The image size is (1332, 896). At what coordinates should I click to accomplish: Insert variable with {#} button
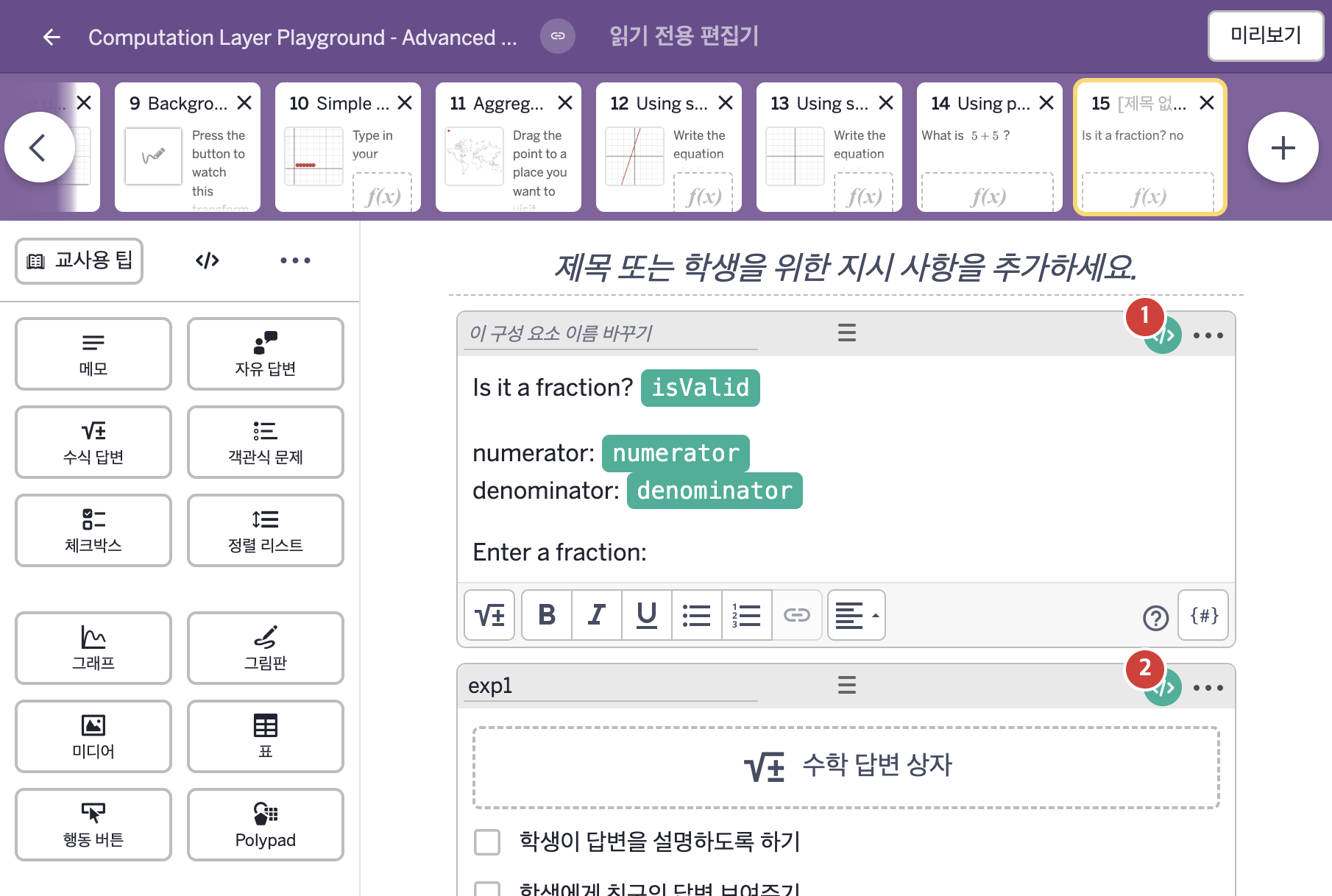[x=1204, y=615]
